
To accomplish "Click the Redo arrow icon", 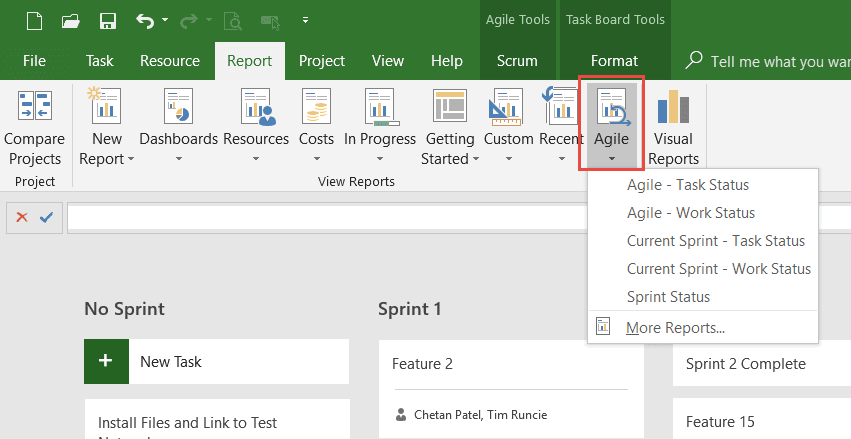I will [x=188, y=21].
